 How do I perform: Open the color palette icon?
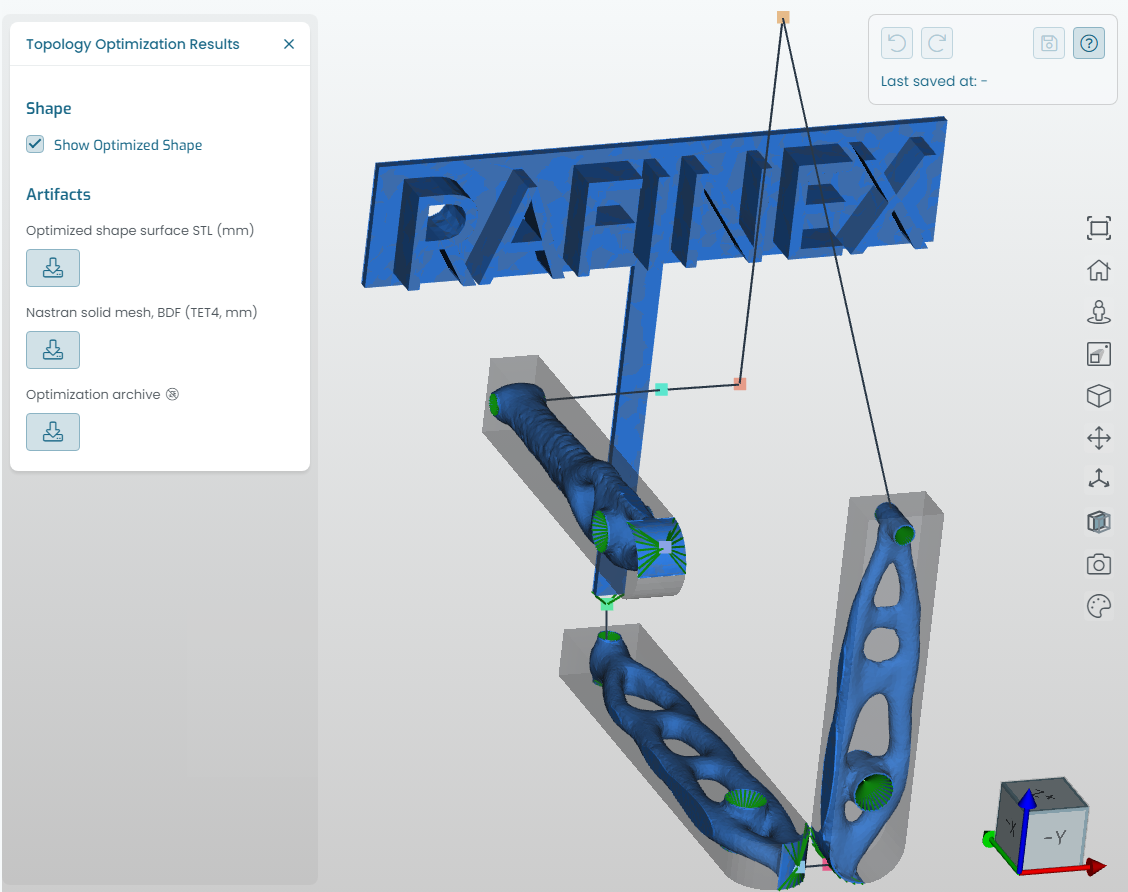pos(1099,606)
